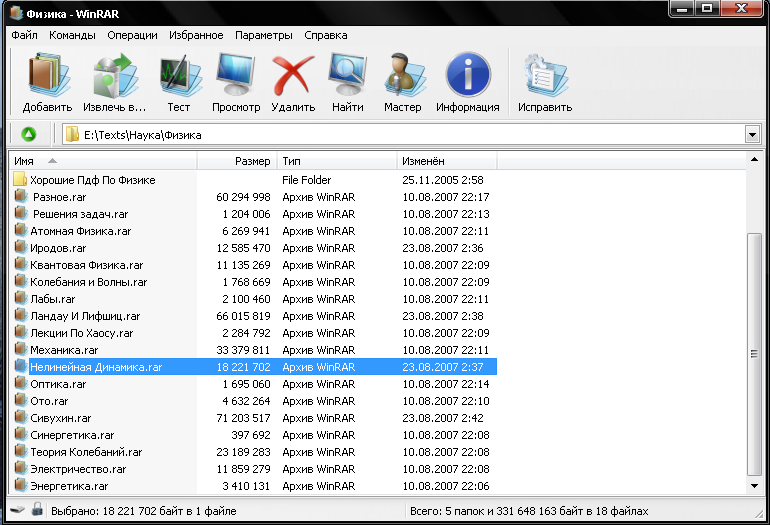
Task: Click the lock icon in status bar
Action: pos(37,509)
